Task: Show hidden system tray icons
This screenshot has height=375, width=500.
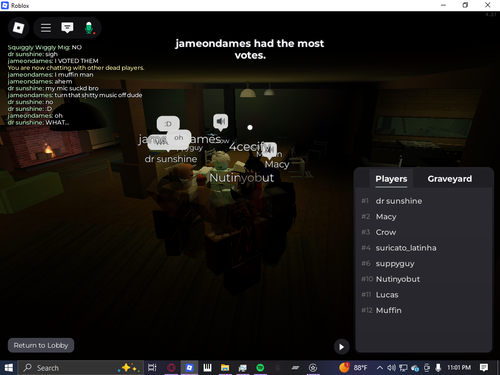Action: pyautogui.click(x=379, y=368)
